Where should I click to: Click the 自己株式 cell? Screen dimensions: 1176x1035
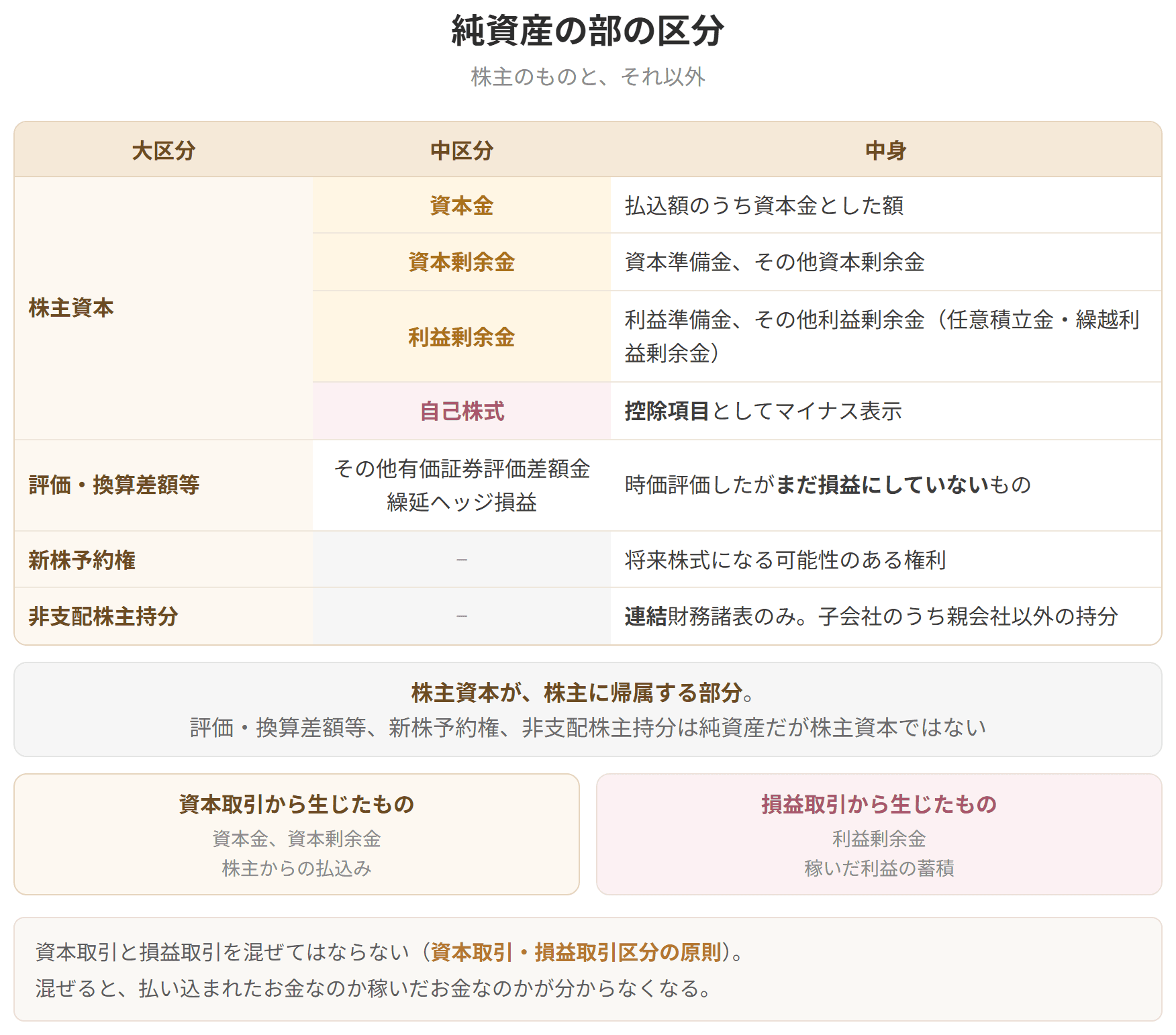click(x=462, y=411)
